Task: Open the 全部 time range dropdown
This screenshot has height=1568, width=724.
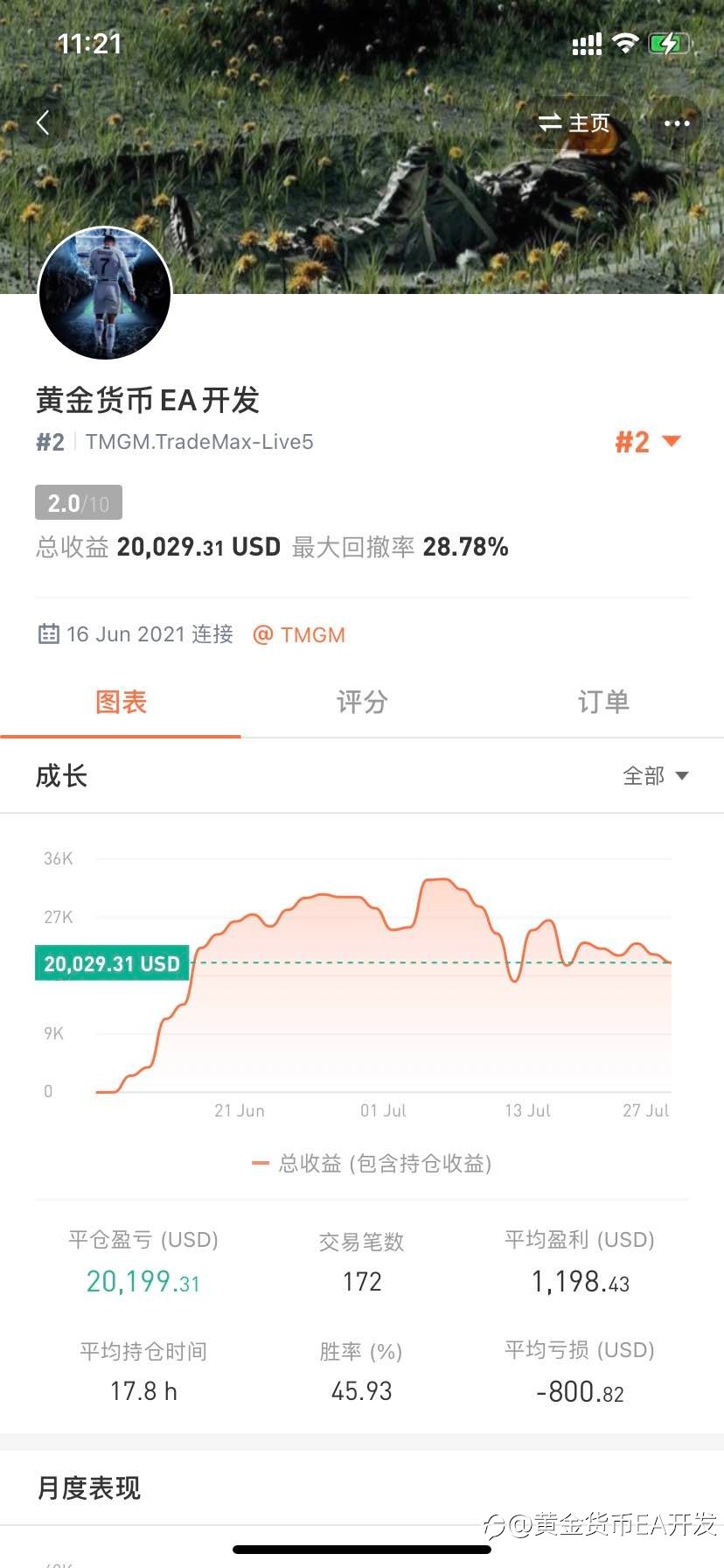Action: click(x=656, y=776)
